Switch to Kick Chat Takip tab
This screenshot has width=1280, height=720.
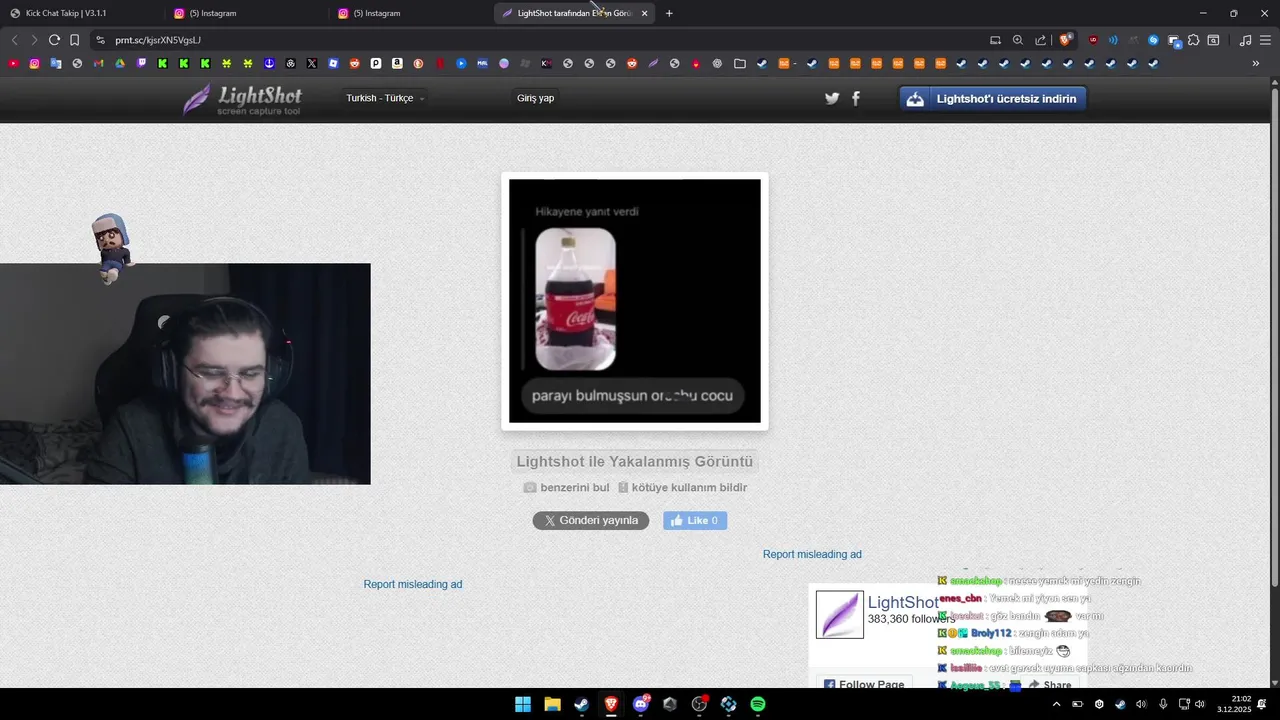pyautogui.click(x=80, y=13)
